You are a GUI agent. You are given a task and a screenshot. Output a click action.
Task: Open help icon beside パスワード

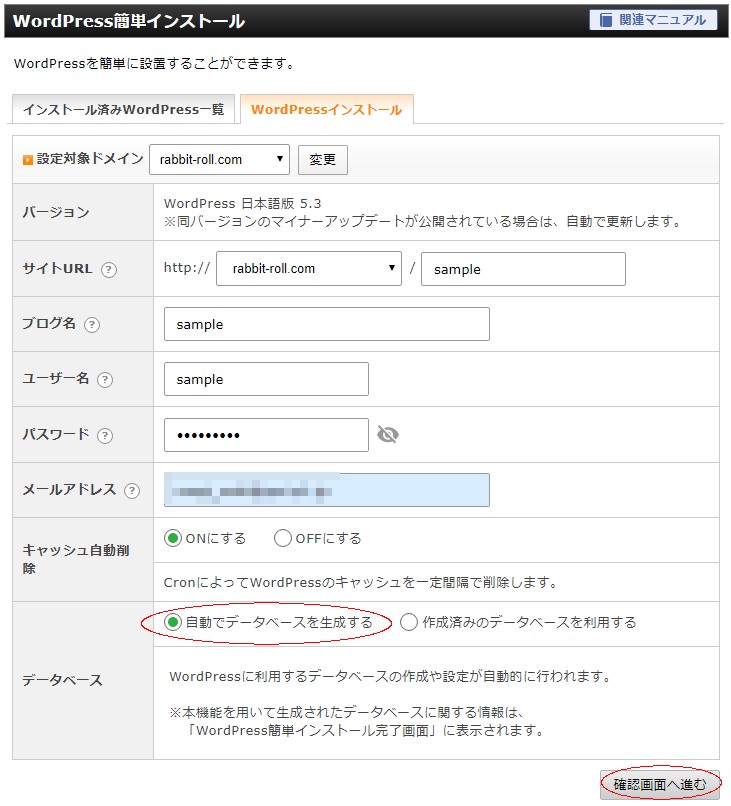point(105,435)
